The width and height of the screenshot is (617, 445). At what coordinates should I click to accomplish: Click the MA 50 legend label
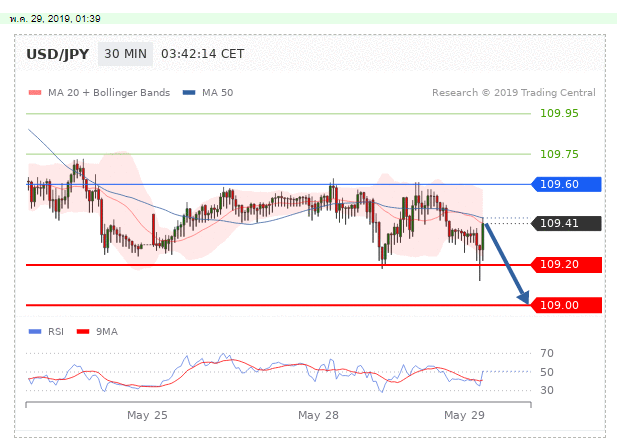pos(218,93)
